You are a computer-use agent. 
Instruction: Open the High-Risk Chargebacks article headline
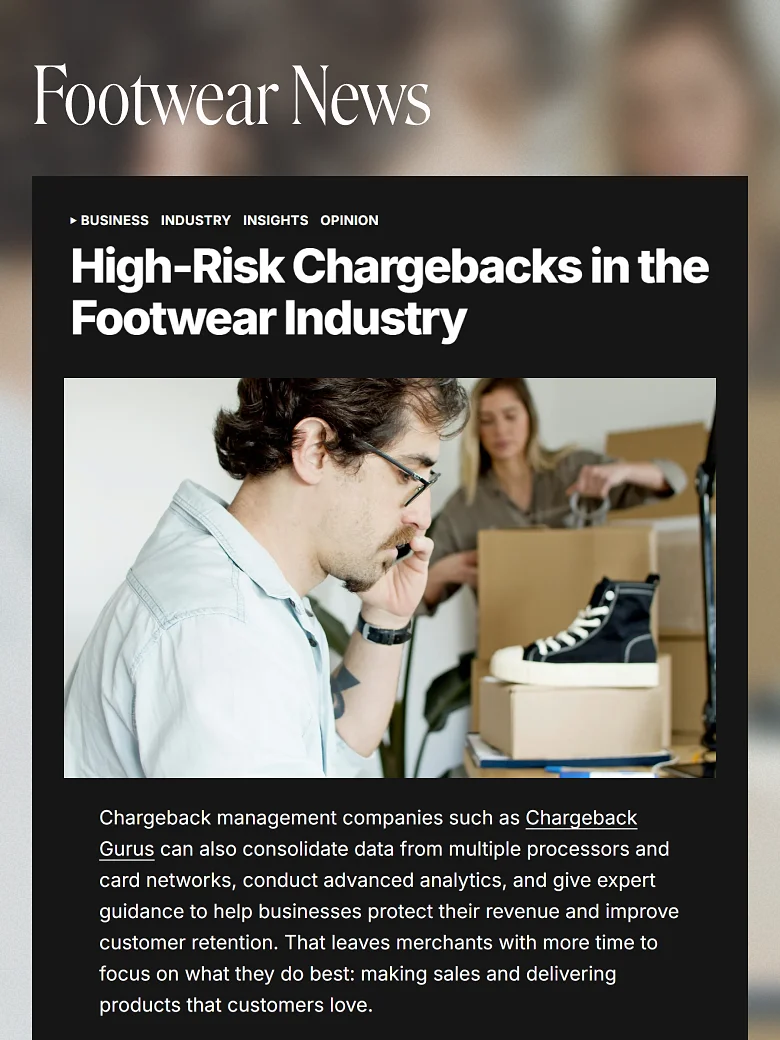(x=390, y=292)
